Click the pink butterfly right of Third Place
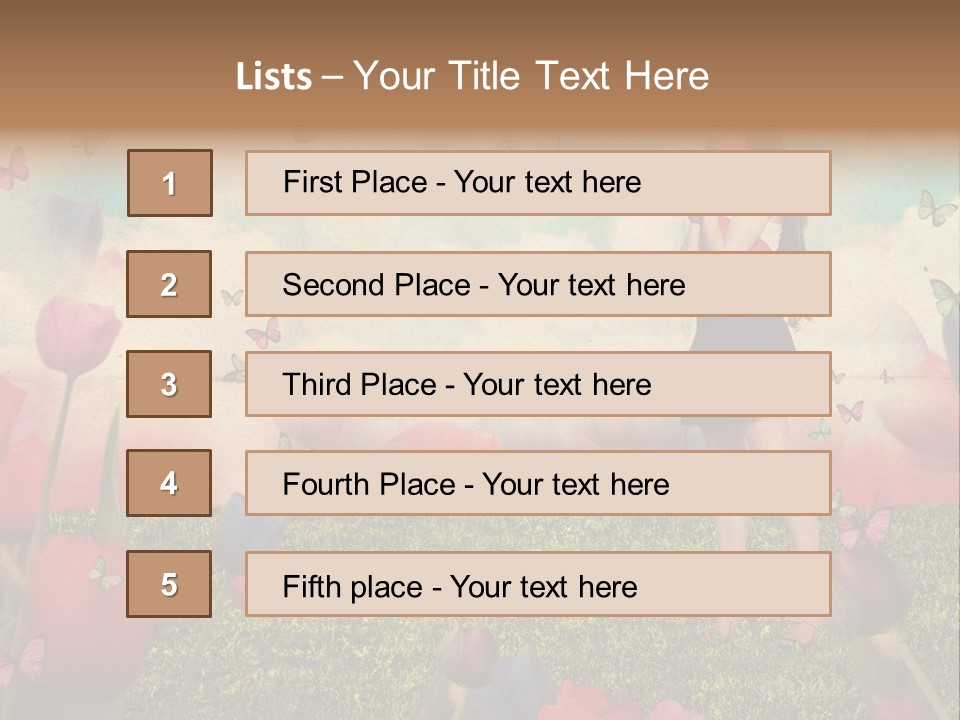 click(850, 411)
